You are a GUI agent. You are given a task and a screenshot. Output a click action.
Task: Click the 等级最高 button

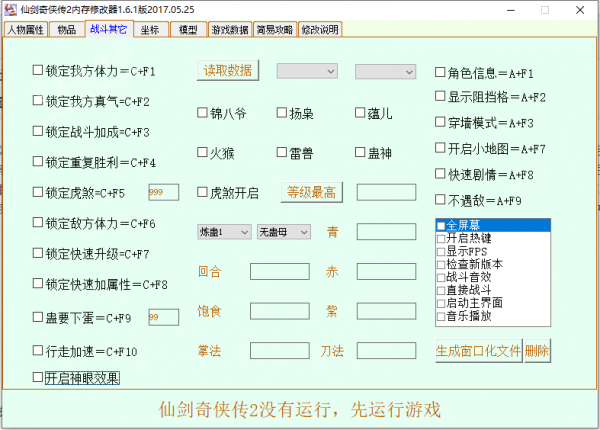pos(311,192)
